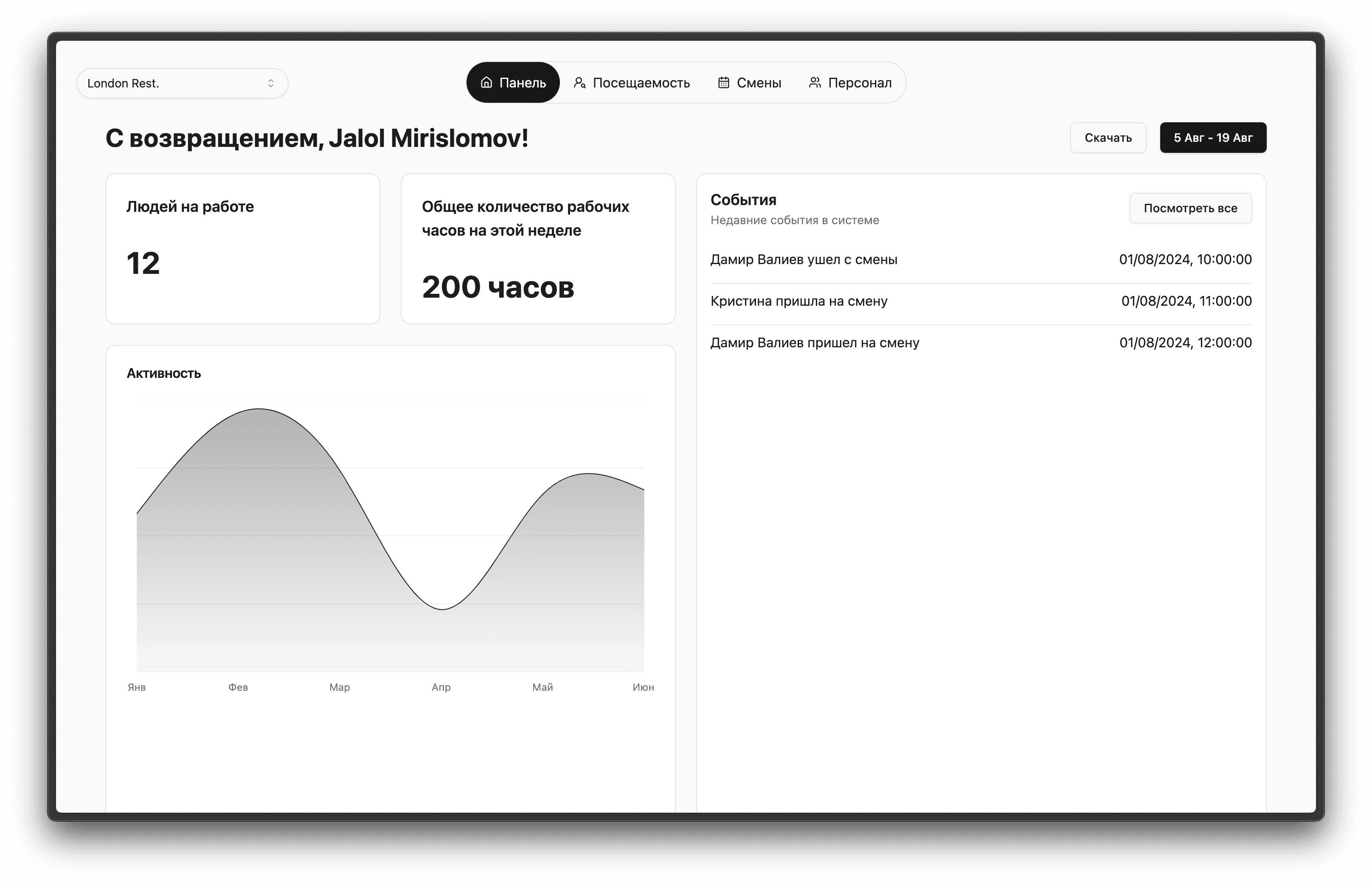Click the calendar icon beside Смены
1372x884 pixels.
click(724, 83)
